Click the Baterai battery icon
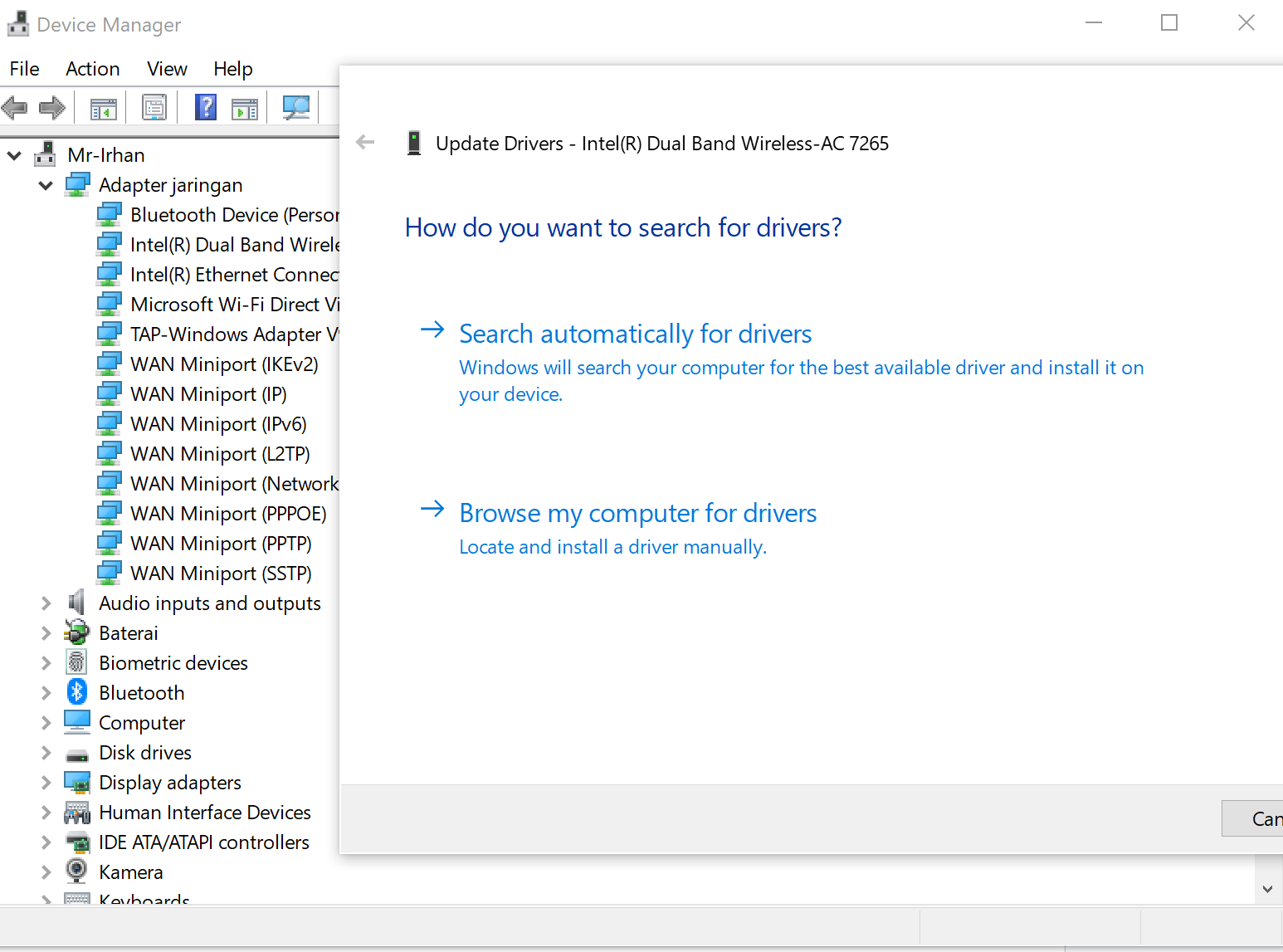The width and height of the screenshot is (1283, 952). [x=77, y=632]
